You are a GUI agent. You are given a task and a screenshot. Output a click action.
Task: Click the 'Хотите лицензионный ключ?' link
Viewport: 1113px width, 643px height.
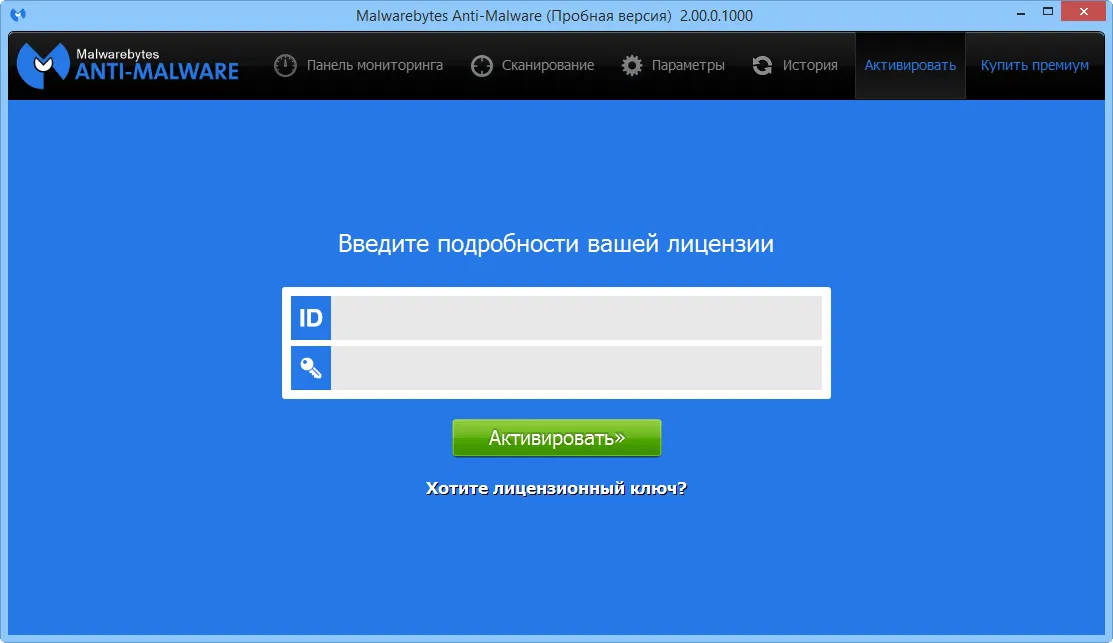tap(556, 489)
